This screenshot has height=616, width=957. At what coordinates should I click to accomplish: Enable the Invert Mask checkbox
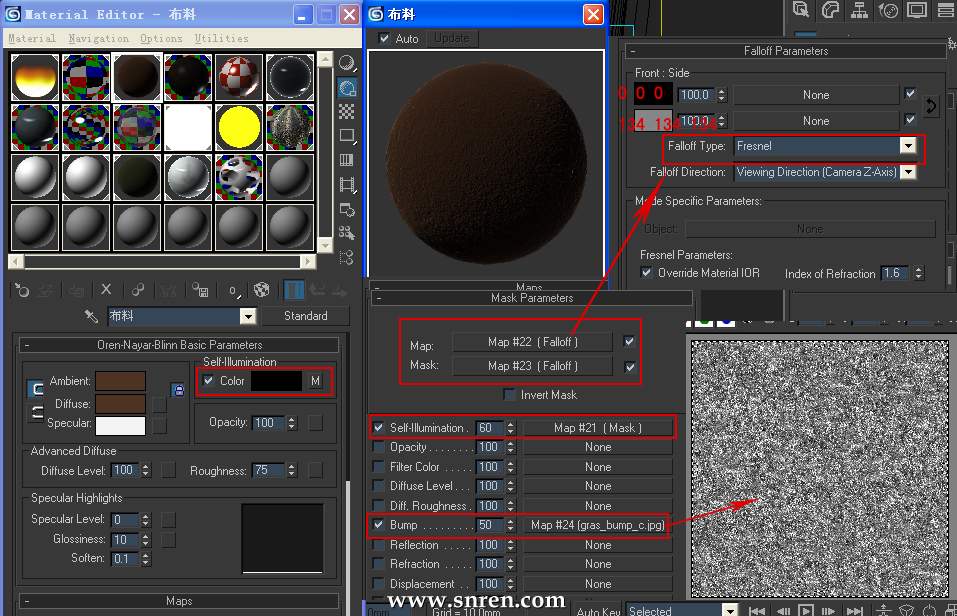pyautogui.click(x=508, y=394)
